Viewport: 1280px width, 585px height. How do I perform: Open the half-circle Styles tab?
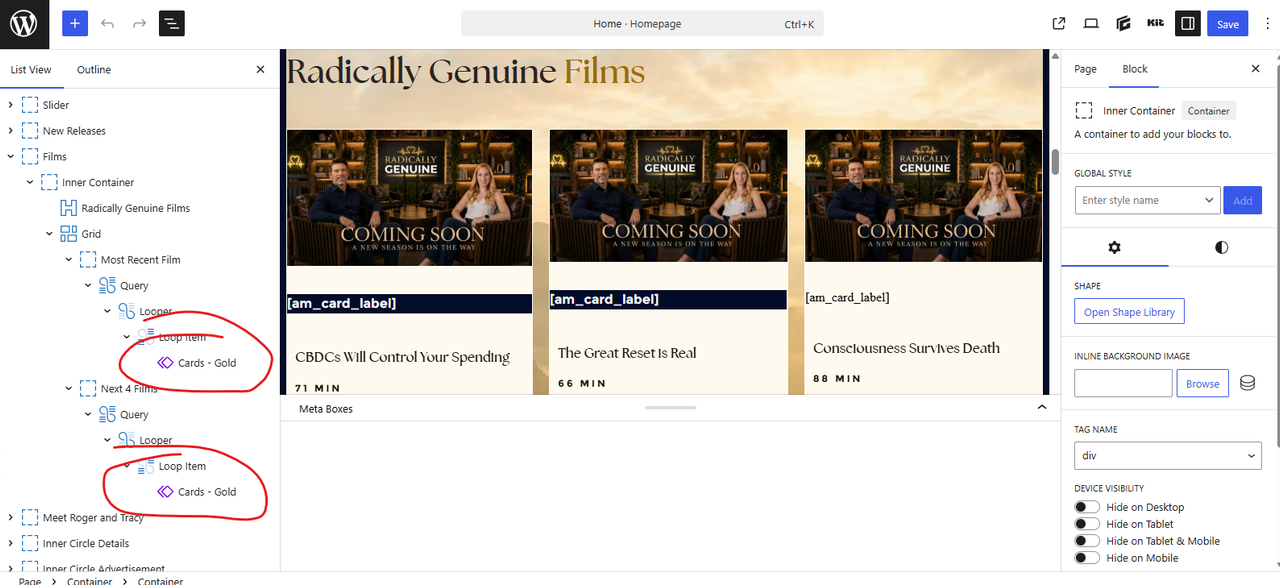[1221, 247]
